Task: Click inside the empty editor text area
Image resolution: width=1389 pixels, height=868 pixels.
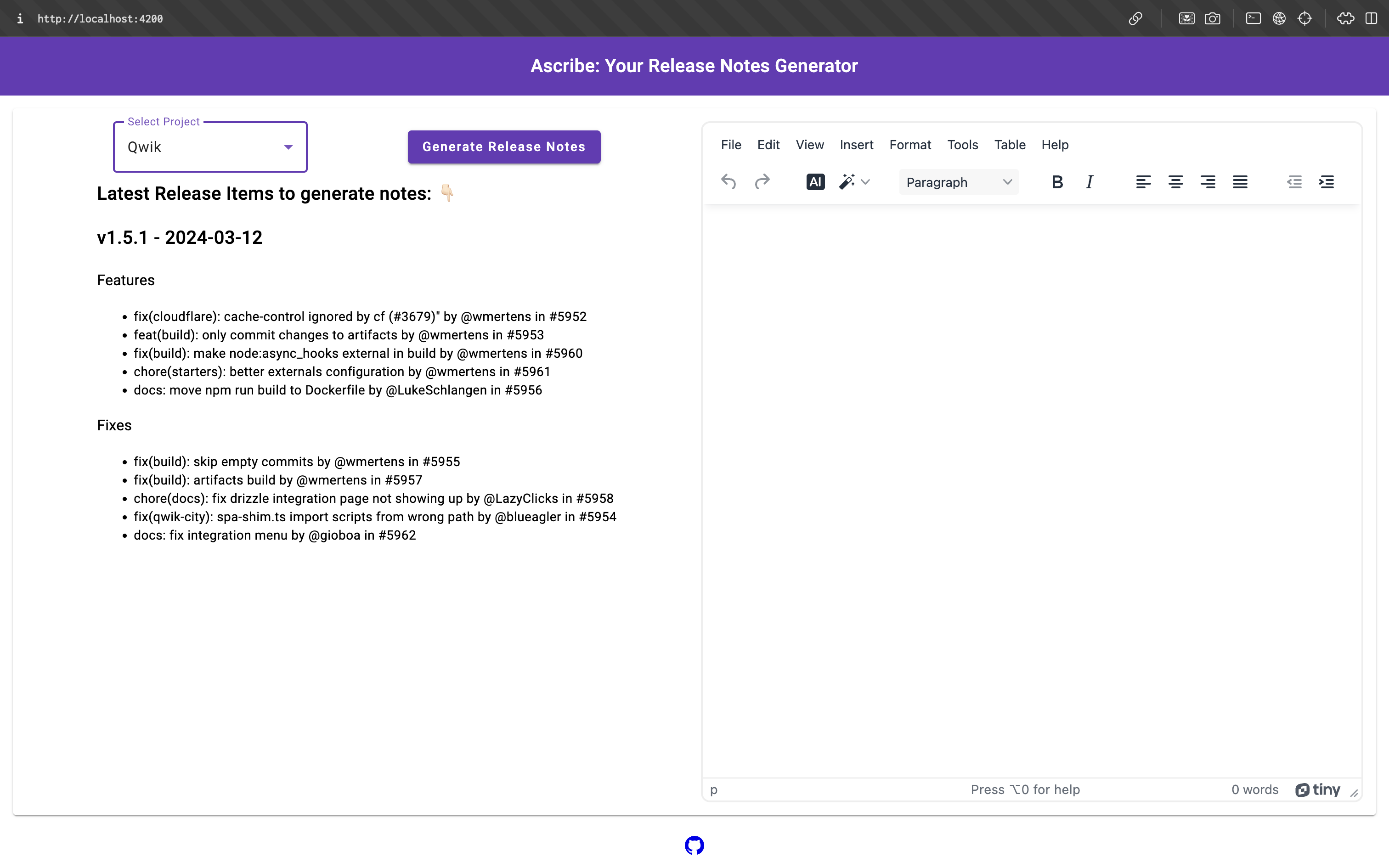Action: (x=1032, y=459)
